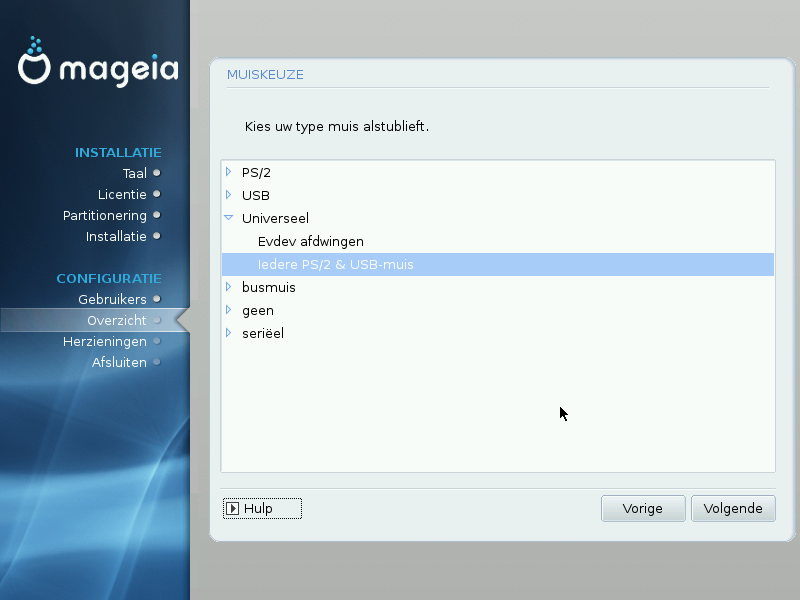Click the seriëel tree row label

click(263, 333)
